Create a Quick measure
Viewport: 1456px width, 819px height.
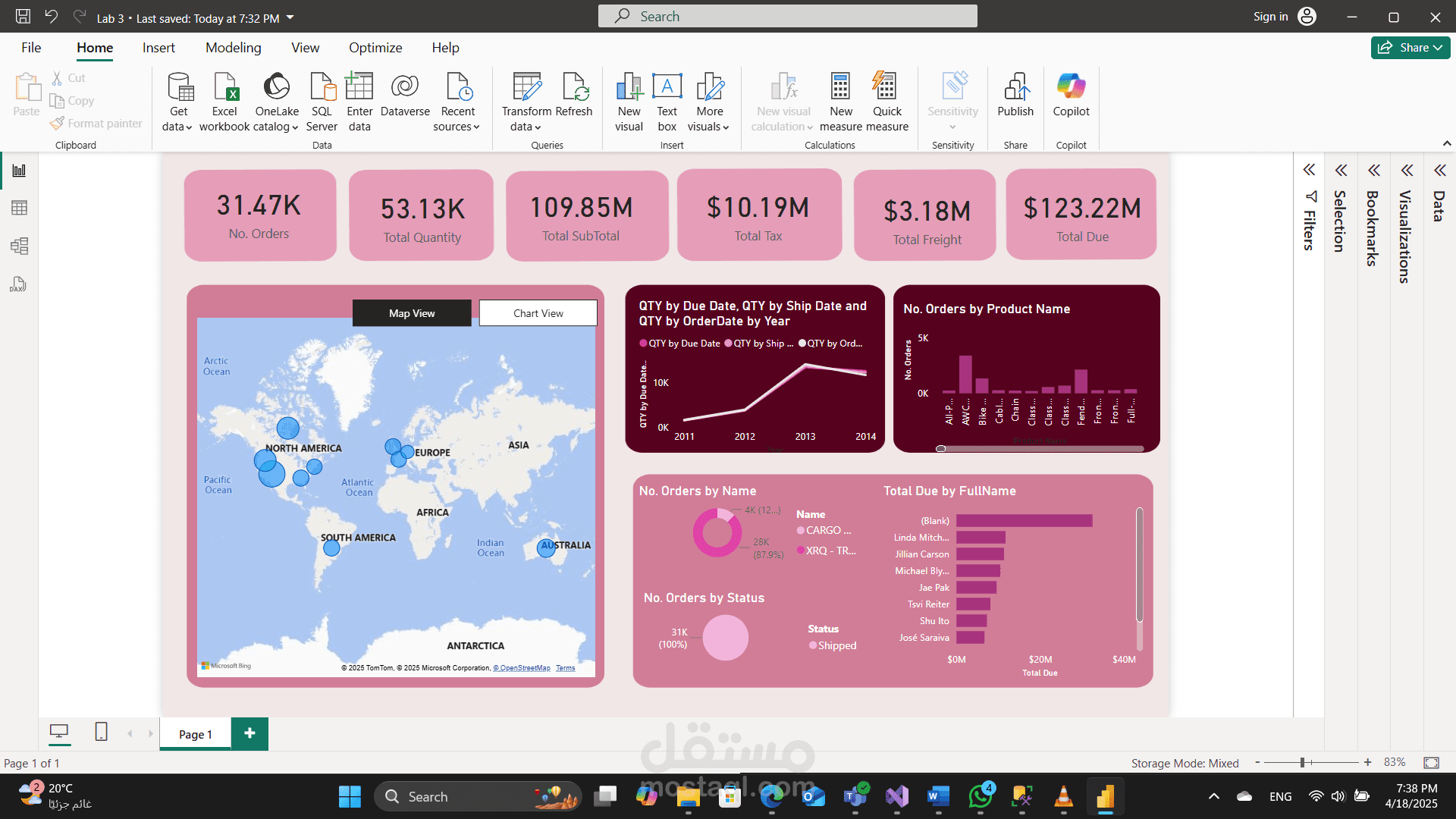[886, 102]
